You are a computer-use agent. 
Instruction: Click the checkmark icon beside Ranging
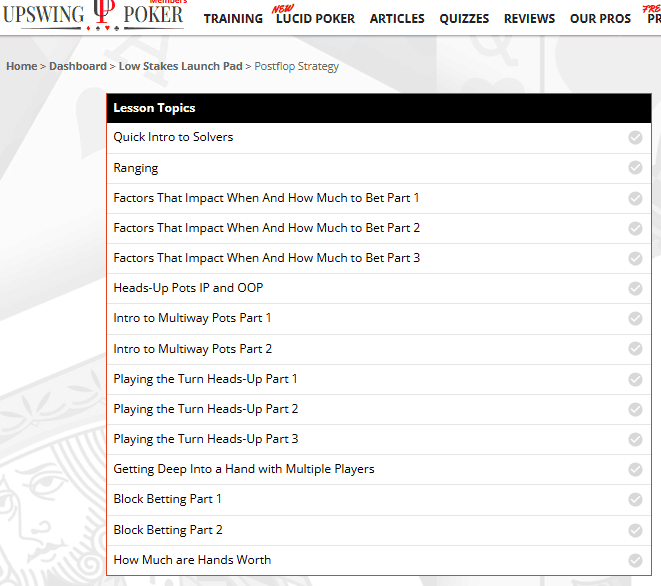tap(635, 168)
